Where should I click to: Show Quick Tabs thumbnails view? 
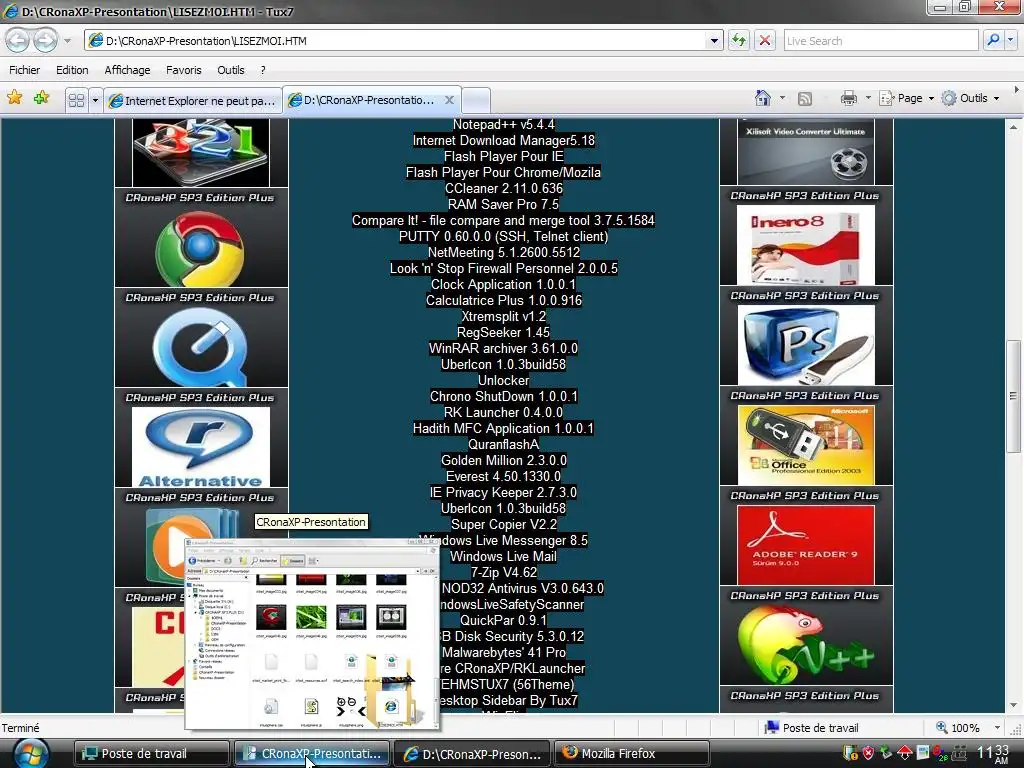point(76,100)
